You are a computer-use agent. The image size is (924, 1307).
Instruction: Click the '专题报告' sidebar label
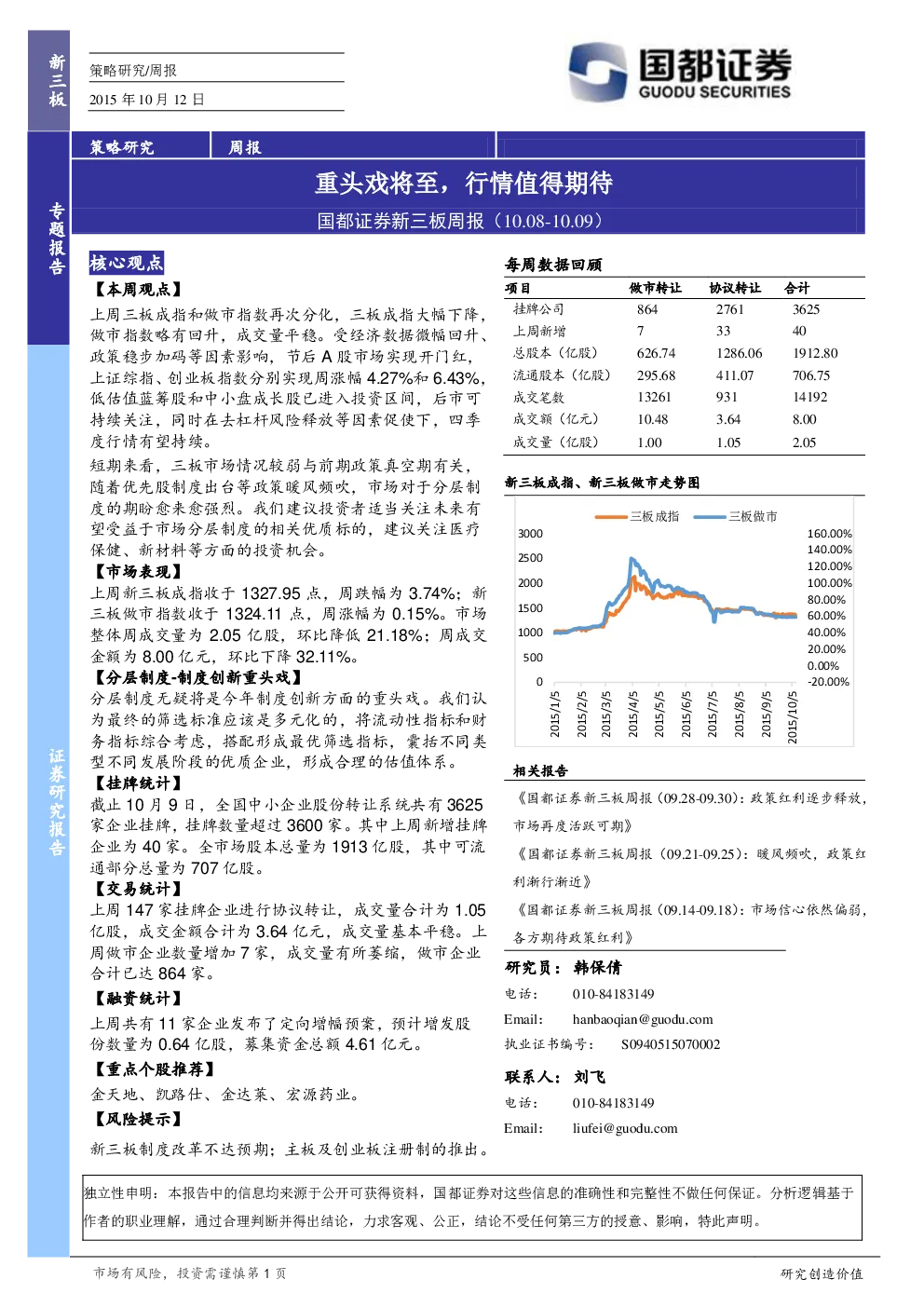[x=57, y=238]
